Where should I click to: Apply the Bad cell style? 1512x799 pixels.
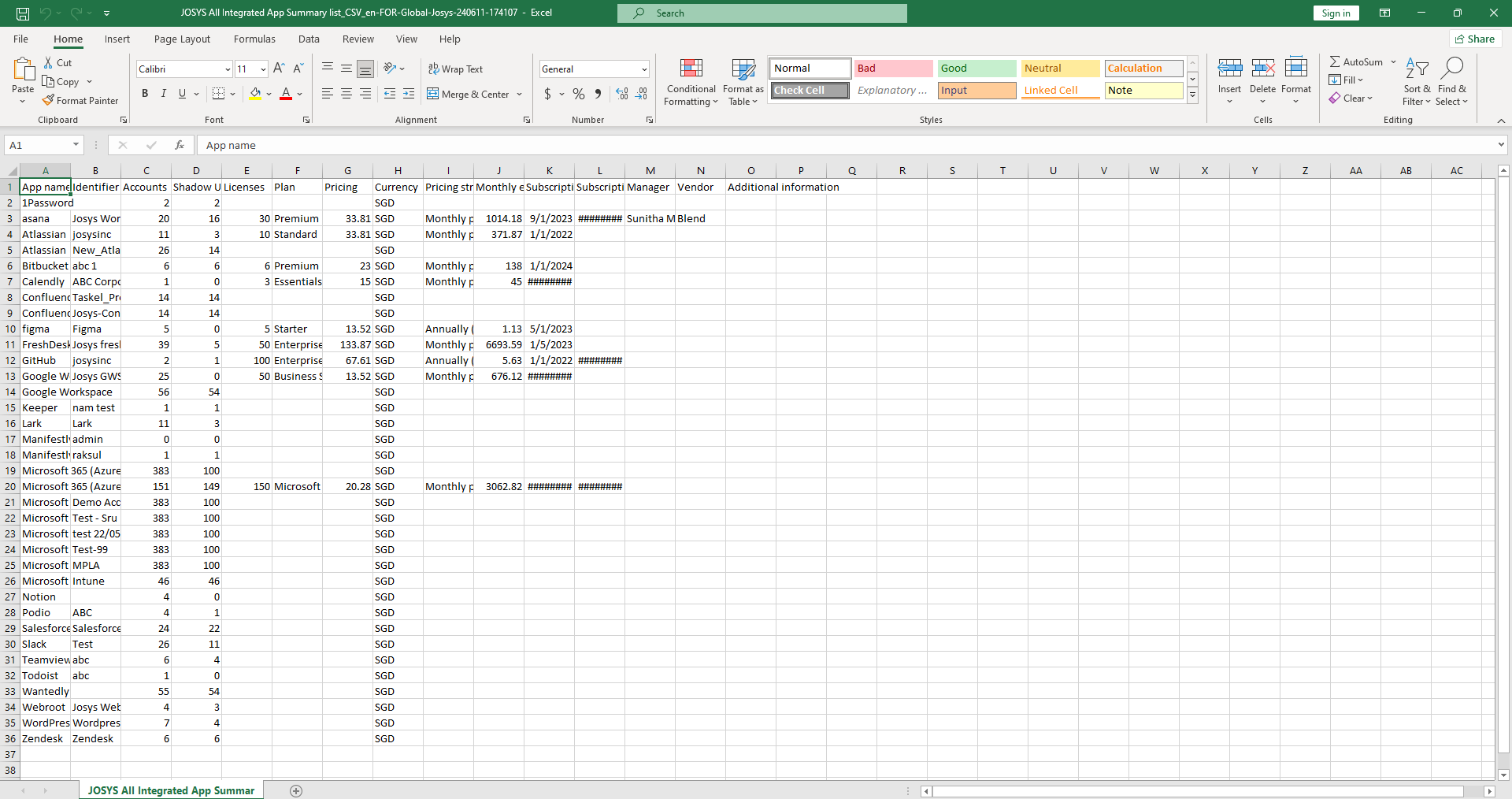pos(893,69)
